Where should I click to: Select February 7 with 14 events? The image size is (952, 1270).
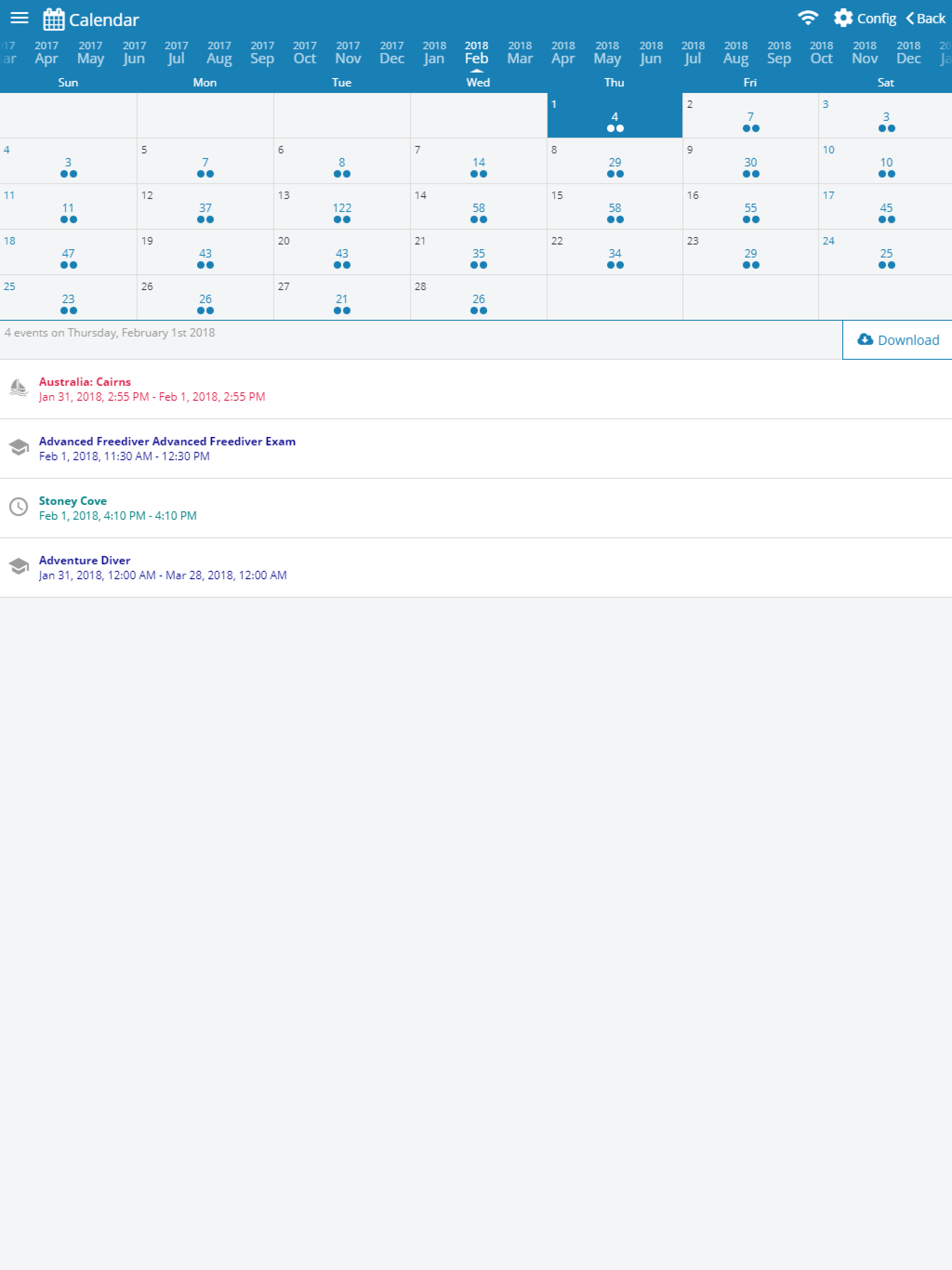(x=479, y=161)
